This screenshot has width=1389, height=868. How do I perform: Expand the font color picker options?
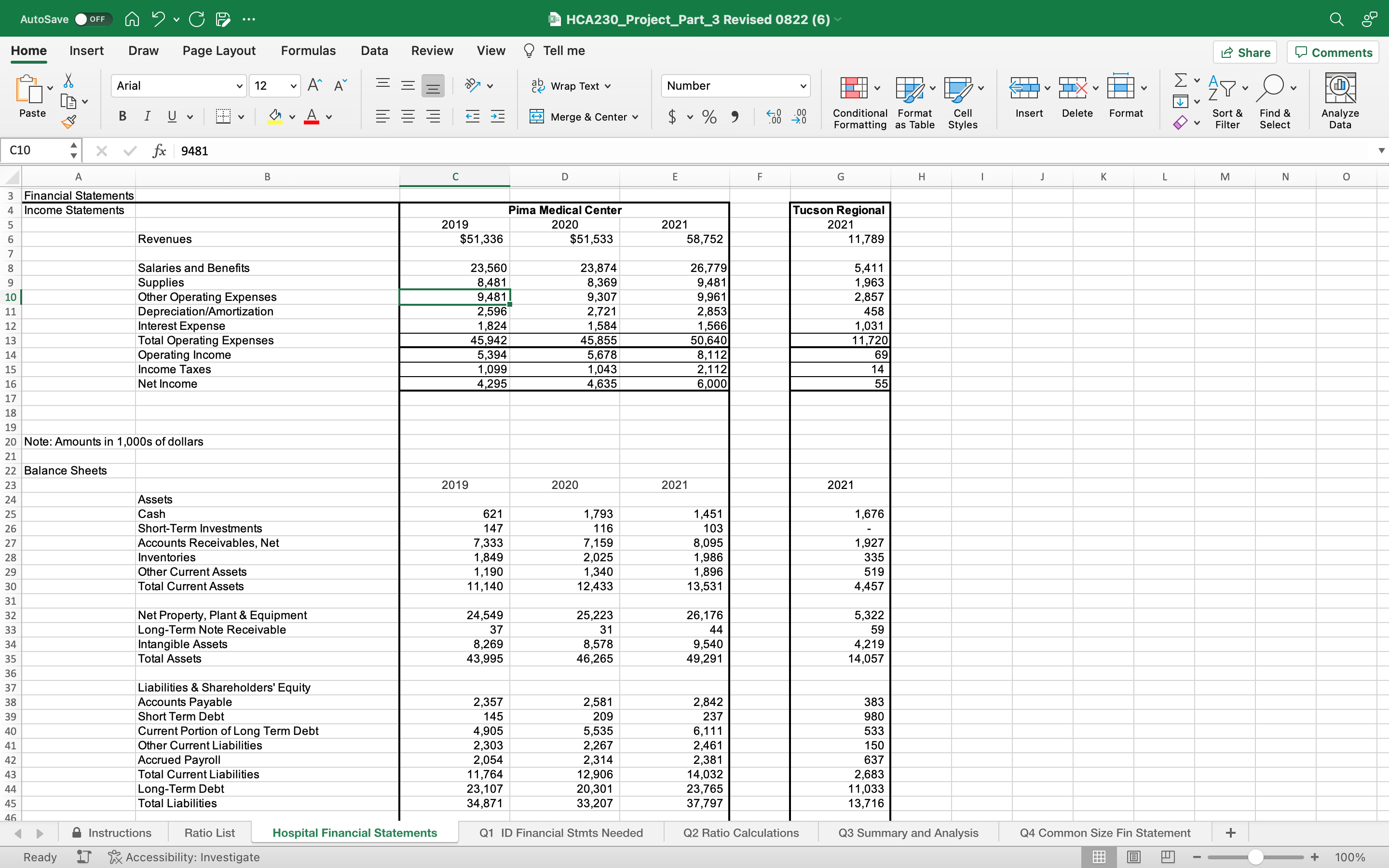click(328, 117)
